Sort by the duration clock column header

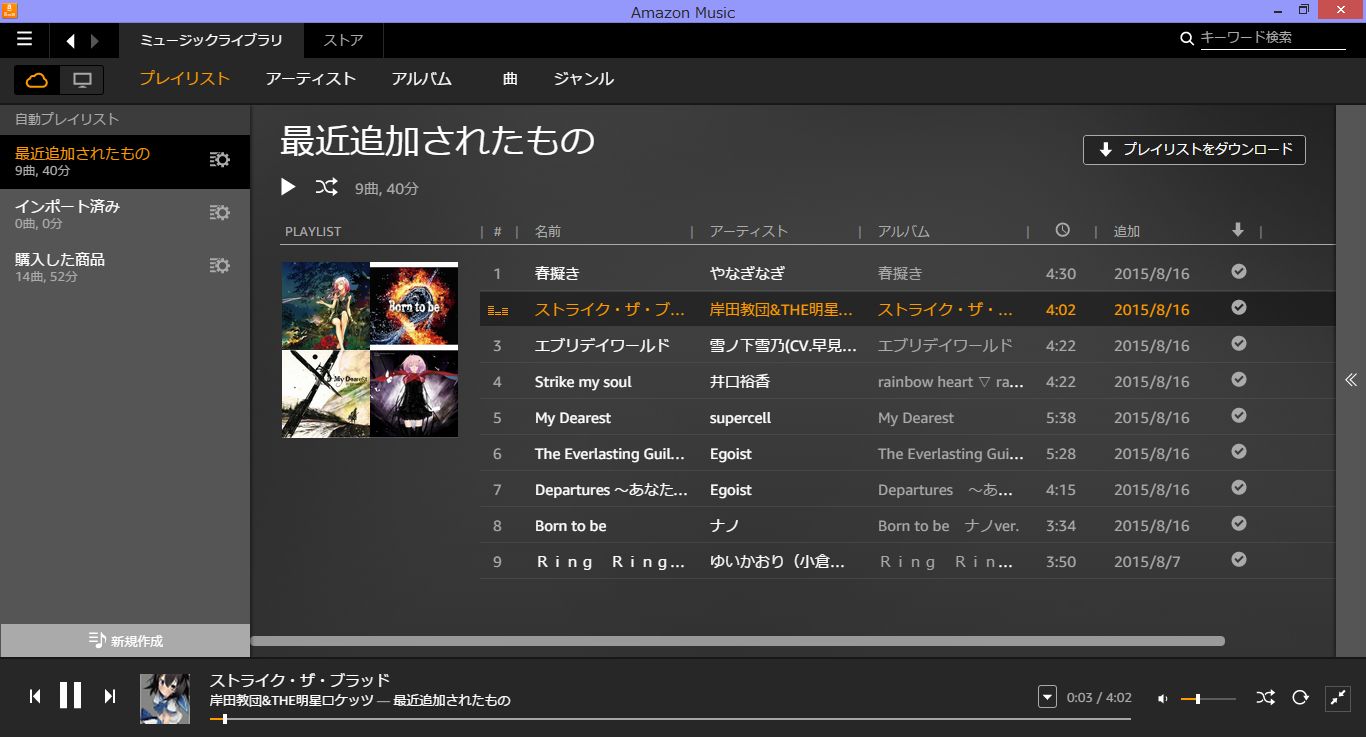point(1062,230)
